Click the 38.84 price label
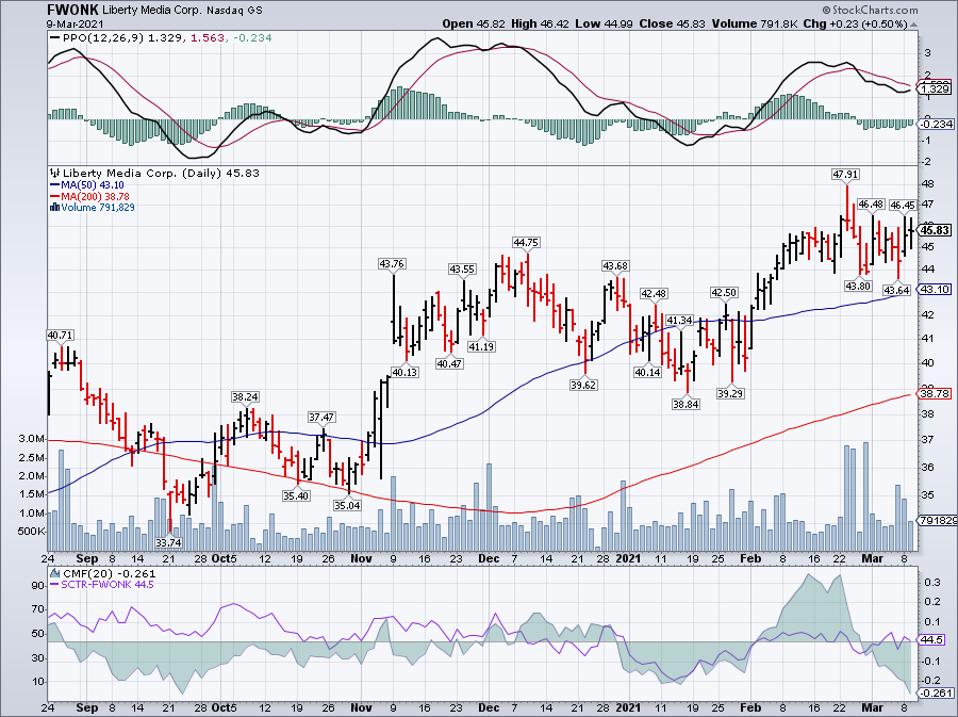The height and width of the screenshot is (717, 958). pos(686,404)
